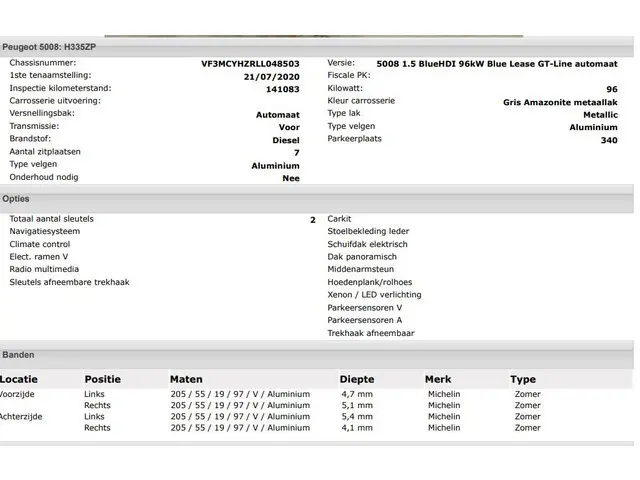Click the Gris Amazonite metaallak color value
Screen dimensions: 640x480
[x=560, y=102]
